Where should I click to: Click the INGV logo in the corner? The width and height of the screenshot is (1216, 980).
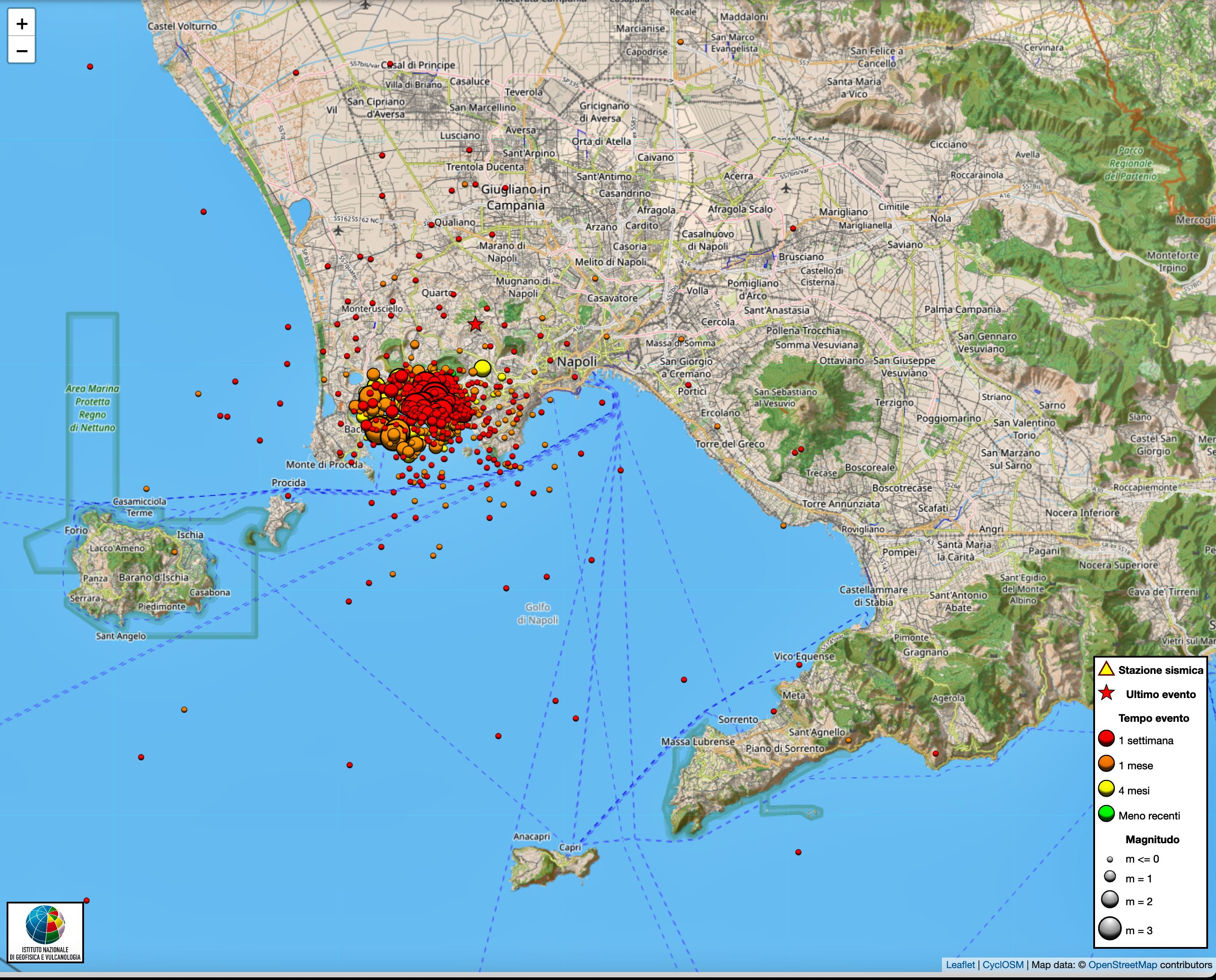click(x=45, y=932)
